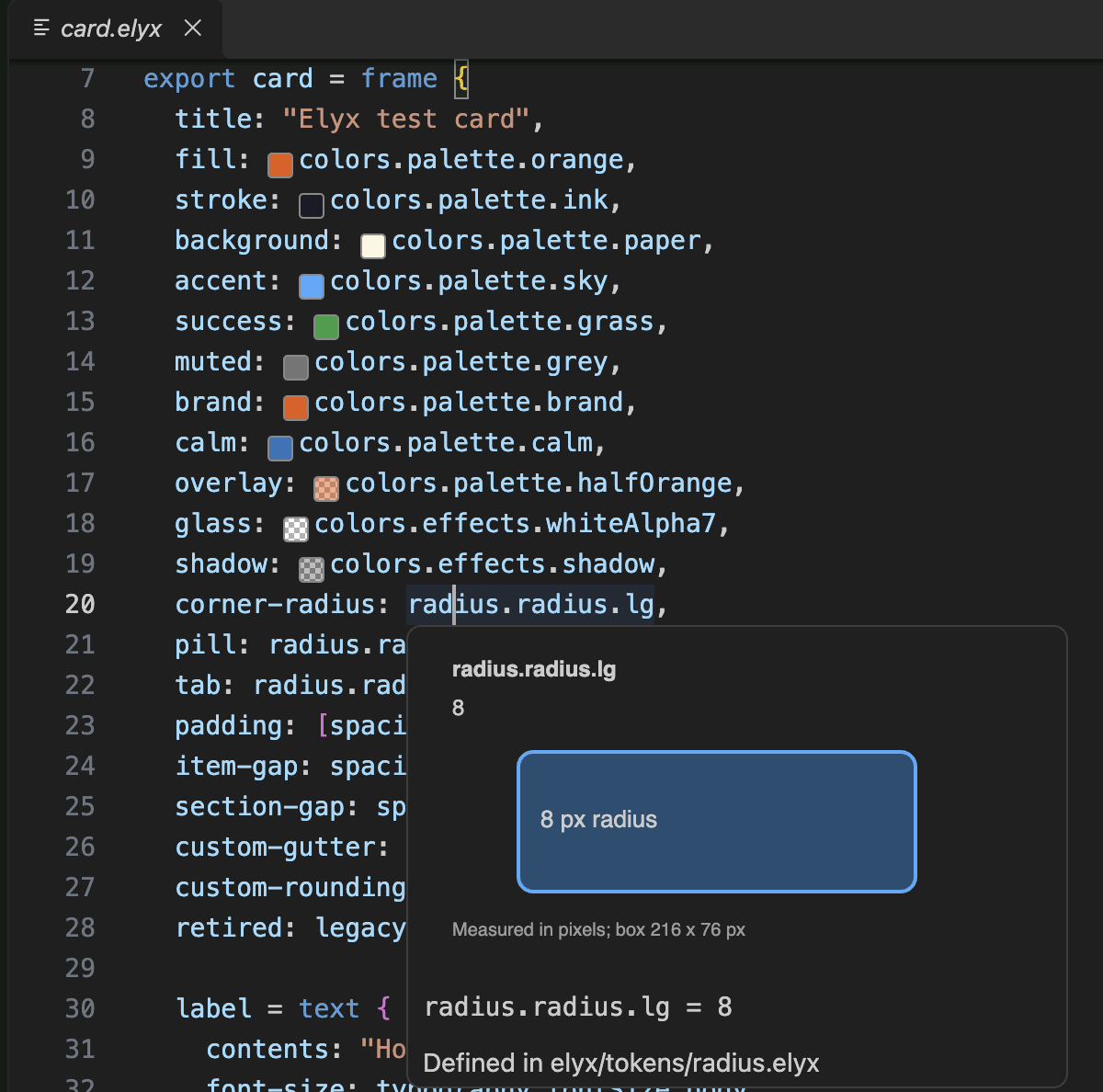The image size is (1103, 1092).
Task: Click 'Defined in elyx/tokens/radius.elyx' text
Action: click(621, 1064)
